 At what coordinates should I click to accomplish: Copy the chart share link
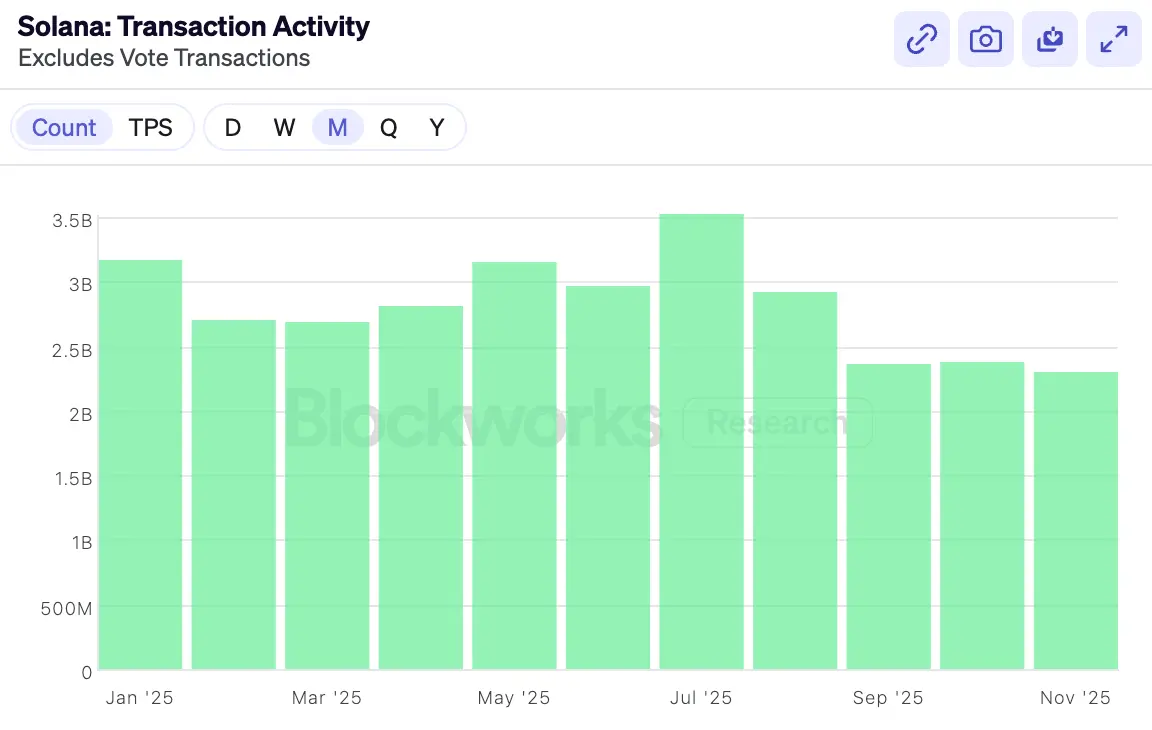(921, 38)
